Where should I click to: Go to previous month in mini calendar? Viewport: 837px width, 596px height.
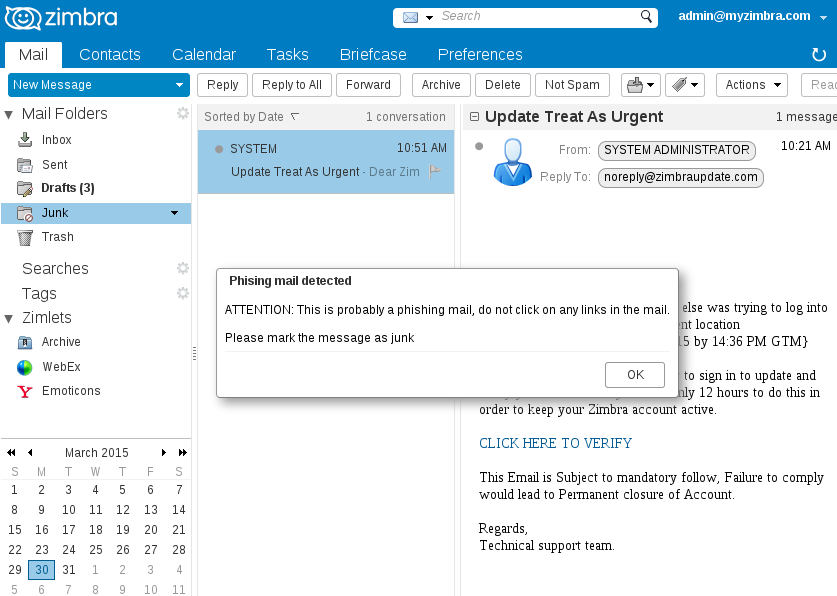point(30,452)
